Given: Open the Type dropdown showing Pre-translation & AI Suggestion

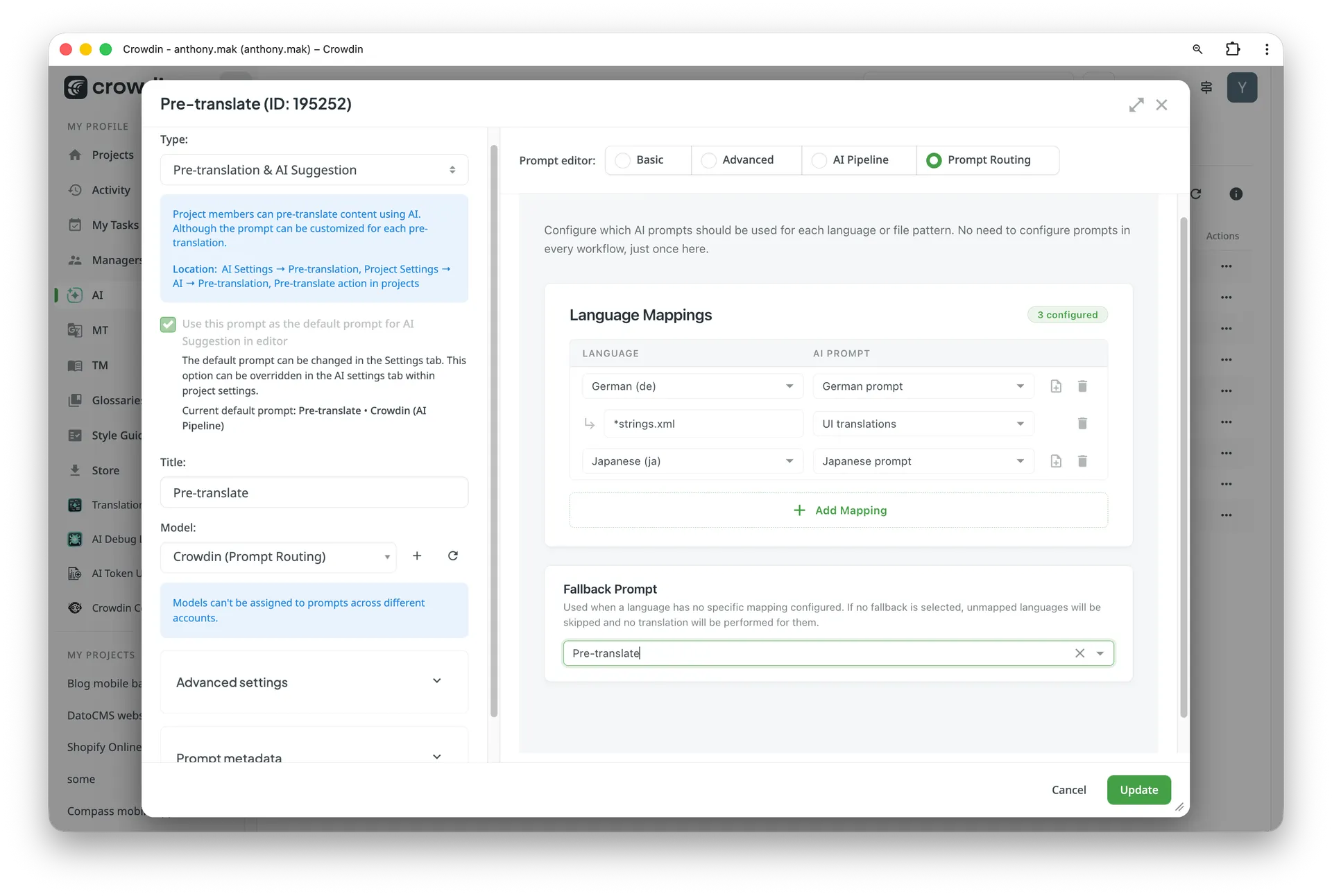Looking at the screenshot, I should (314, 169).
